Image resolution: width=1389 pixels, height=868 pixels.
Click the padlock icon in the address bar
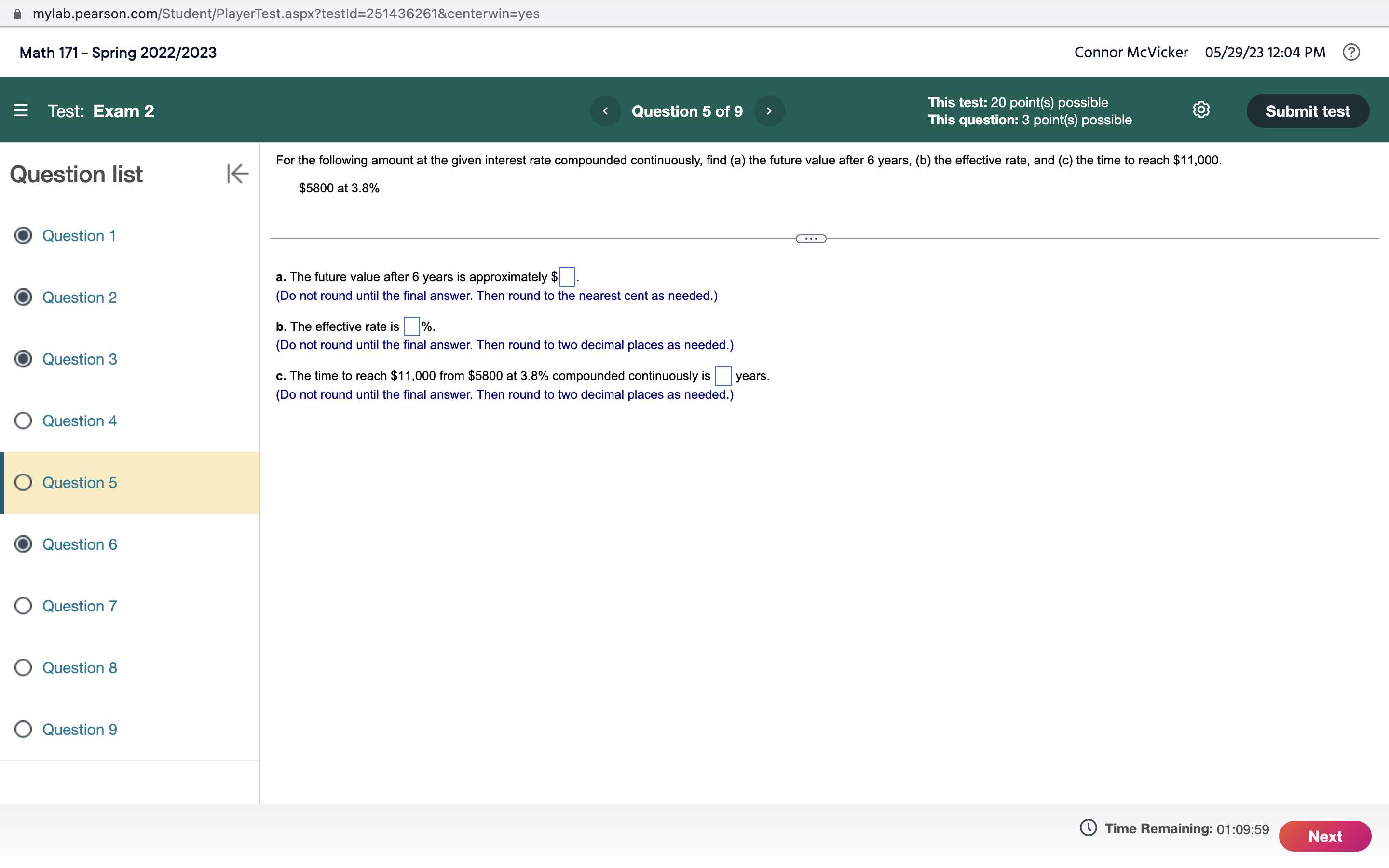point(17,13)
